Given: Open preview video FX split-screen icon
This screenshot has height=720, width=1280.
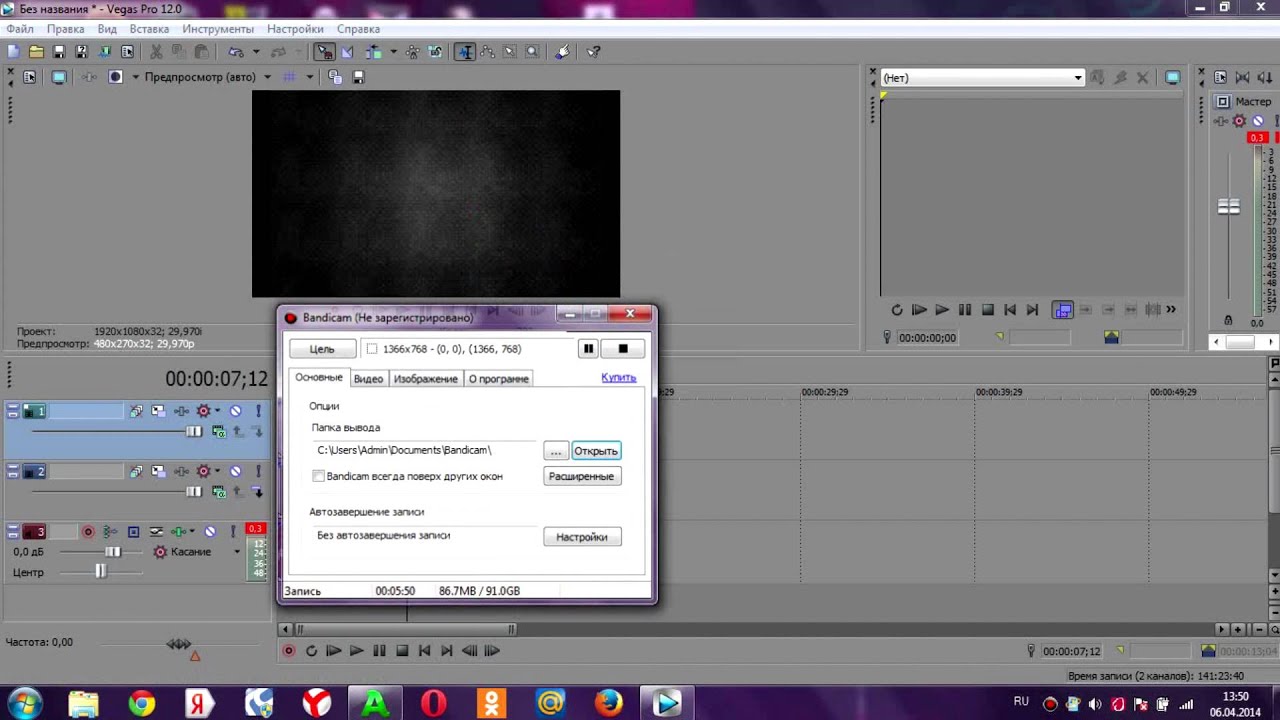Looking at the screenshot, I should 115,77.
